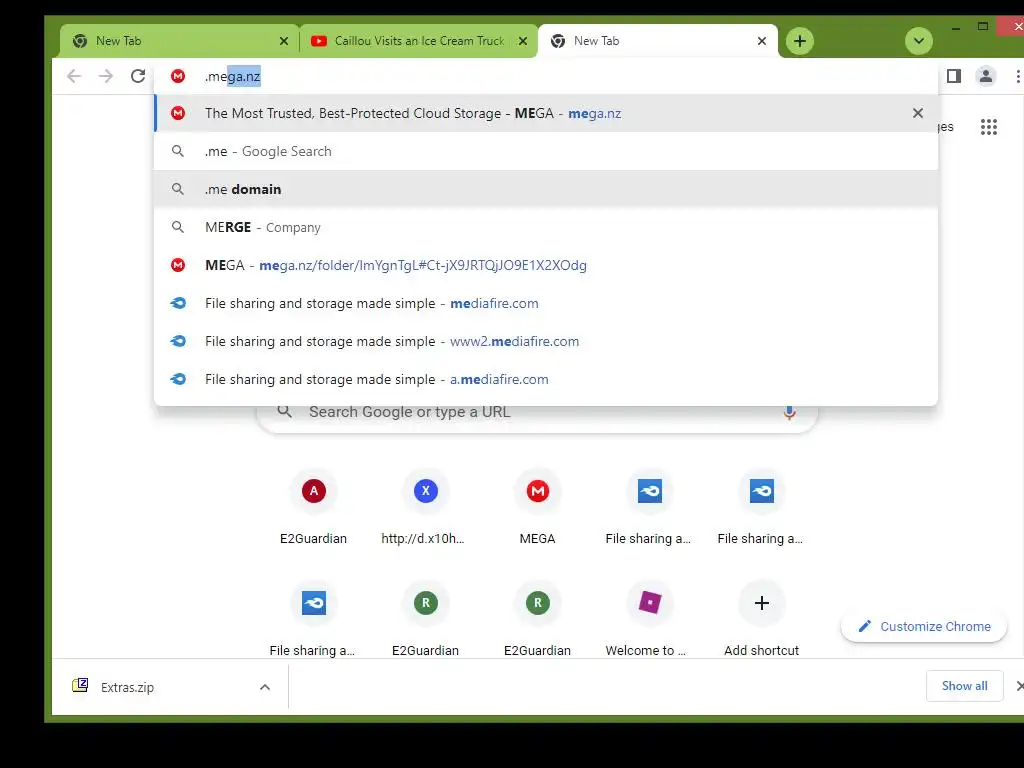Close the first New Tab tab
This screenshot has width=1024, height=768.
[x=283, y=41]
